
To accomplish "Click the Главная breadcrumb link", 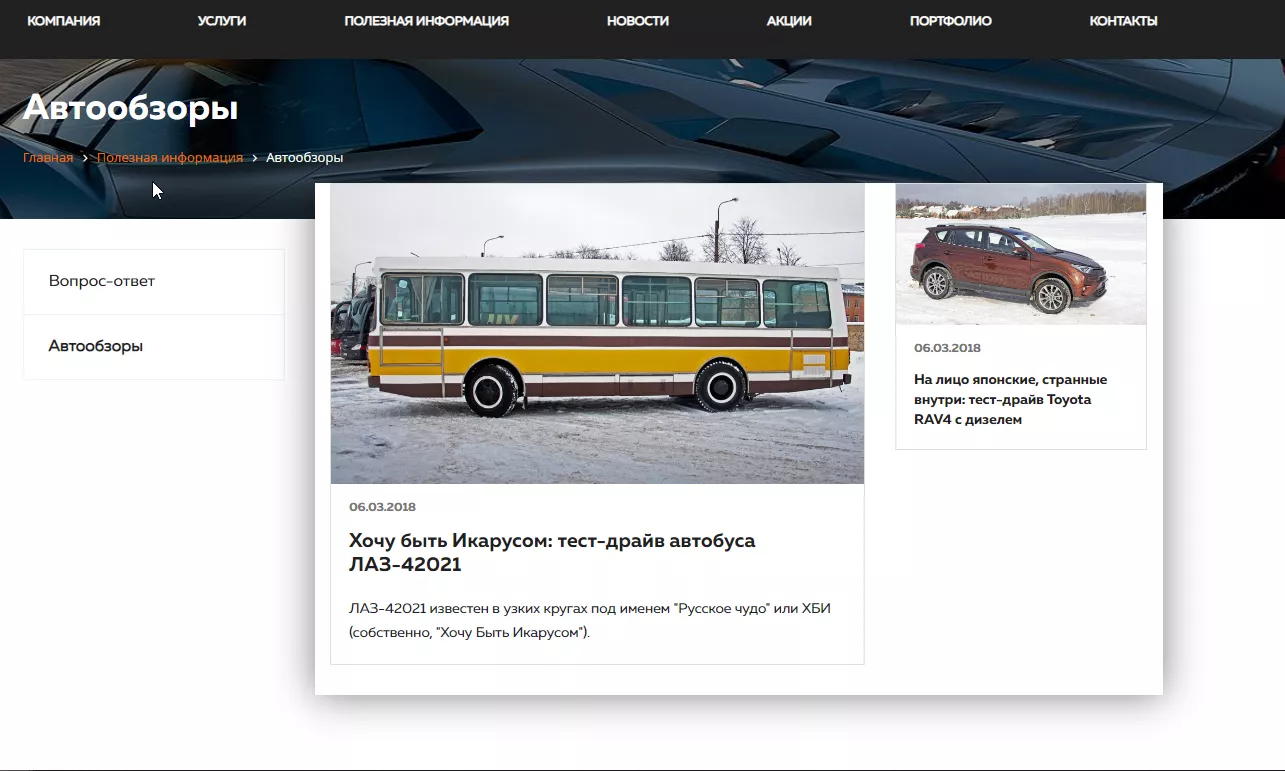I will click(48, 158).
